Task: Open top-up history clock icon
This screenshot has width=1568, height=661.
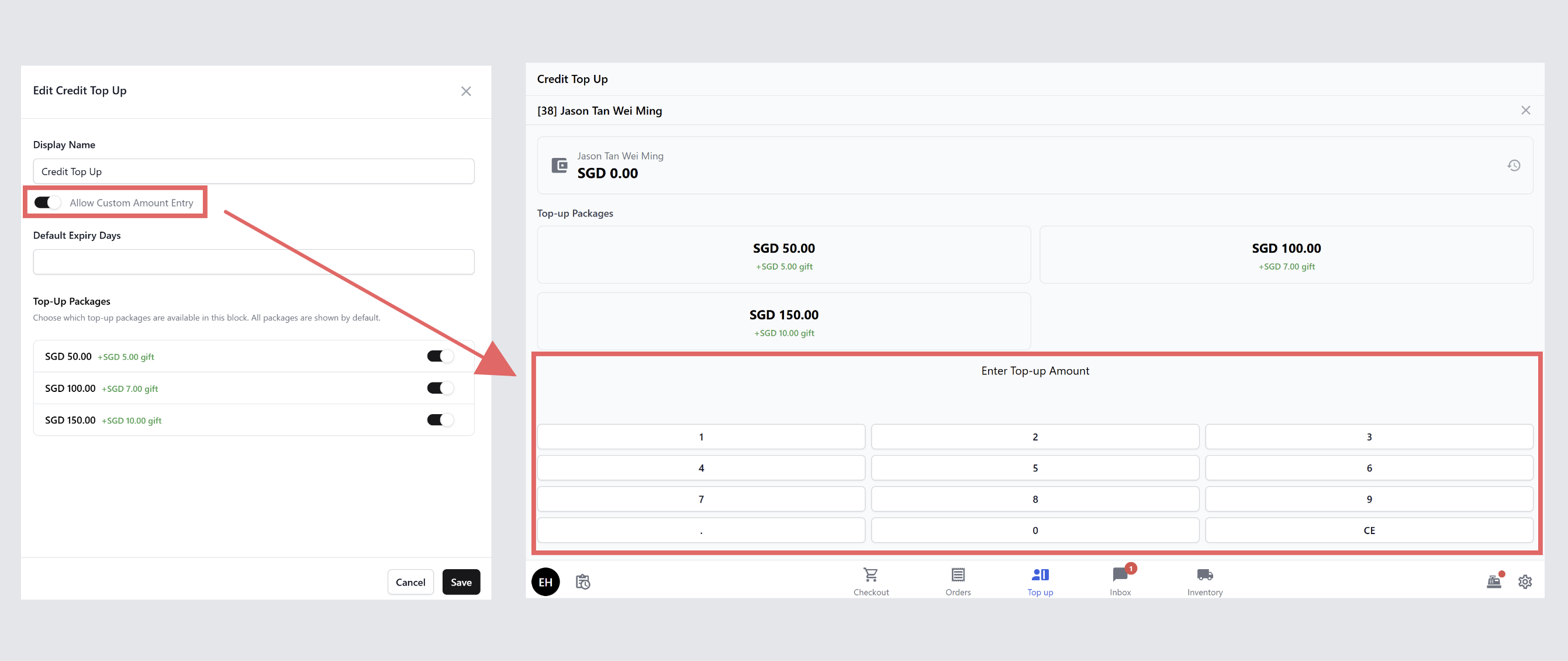Action: [x=1513, y=165]
